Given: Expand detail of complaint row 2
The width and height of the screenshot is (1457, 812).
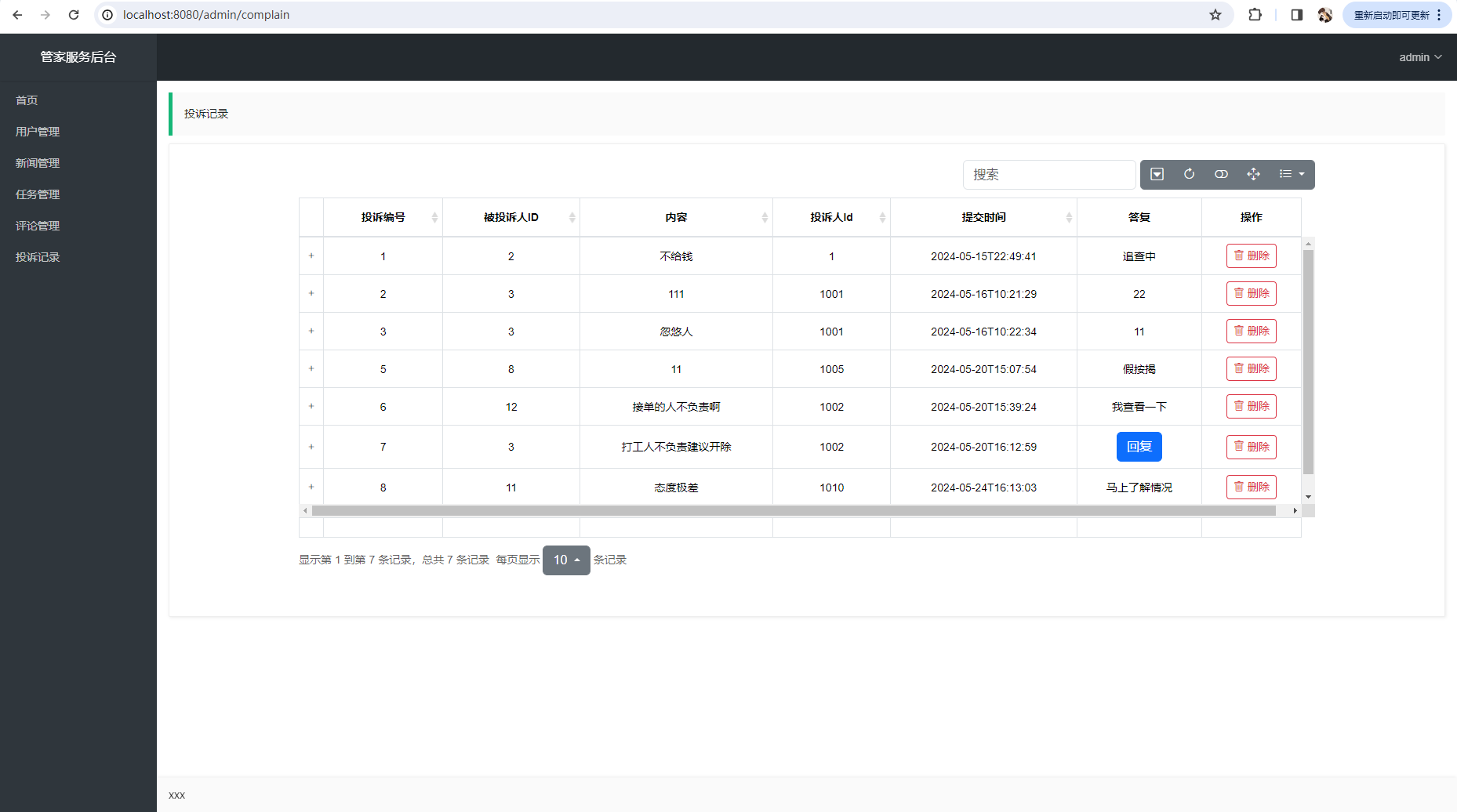Looking at the screenshot, I should (311, 293).
